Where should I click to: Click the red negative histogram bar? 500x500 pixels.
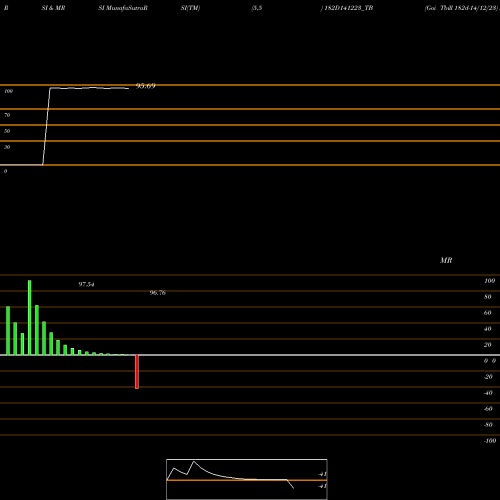(x=137, y=372)
